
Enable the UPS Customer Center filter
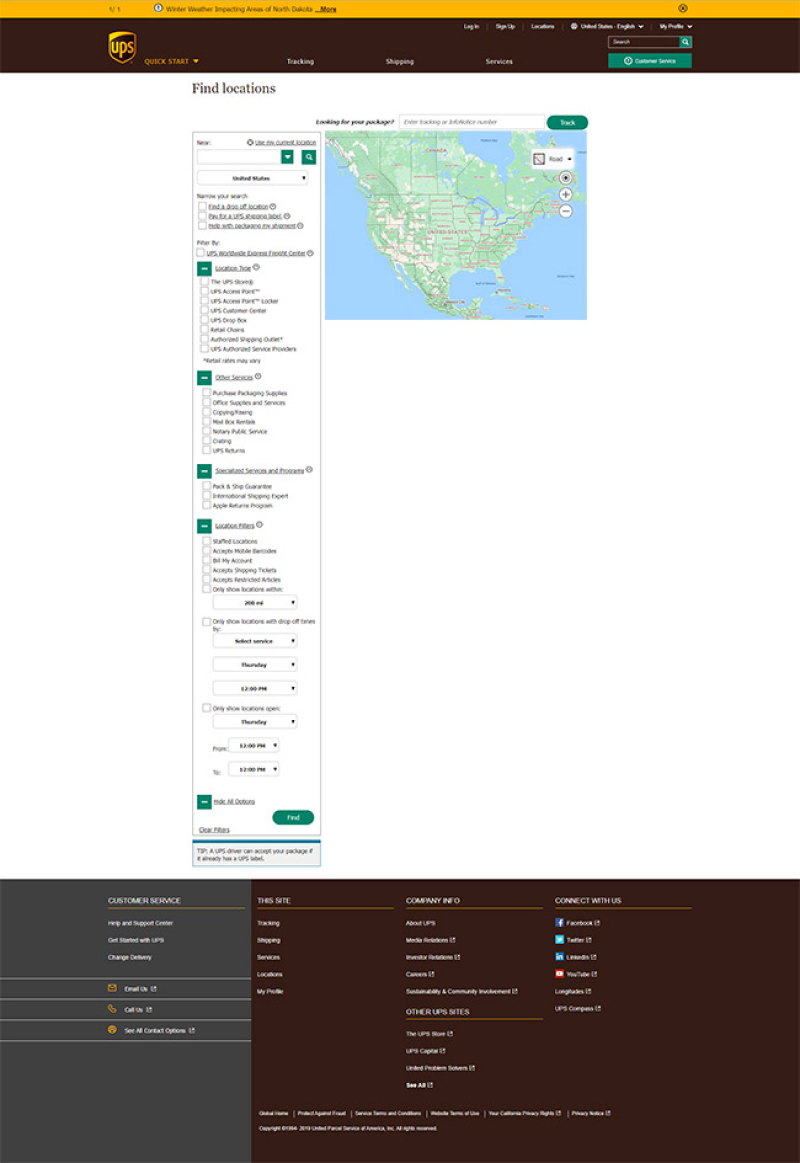(205, 311)
